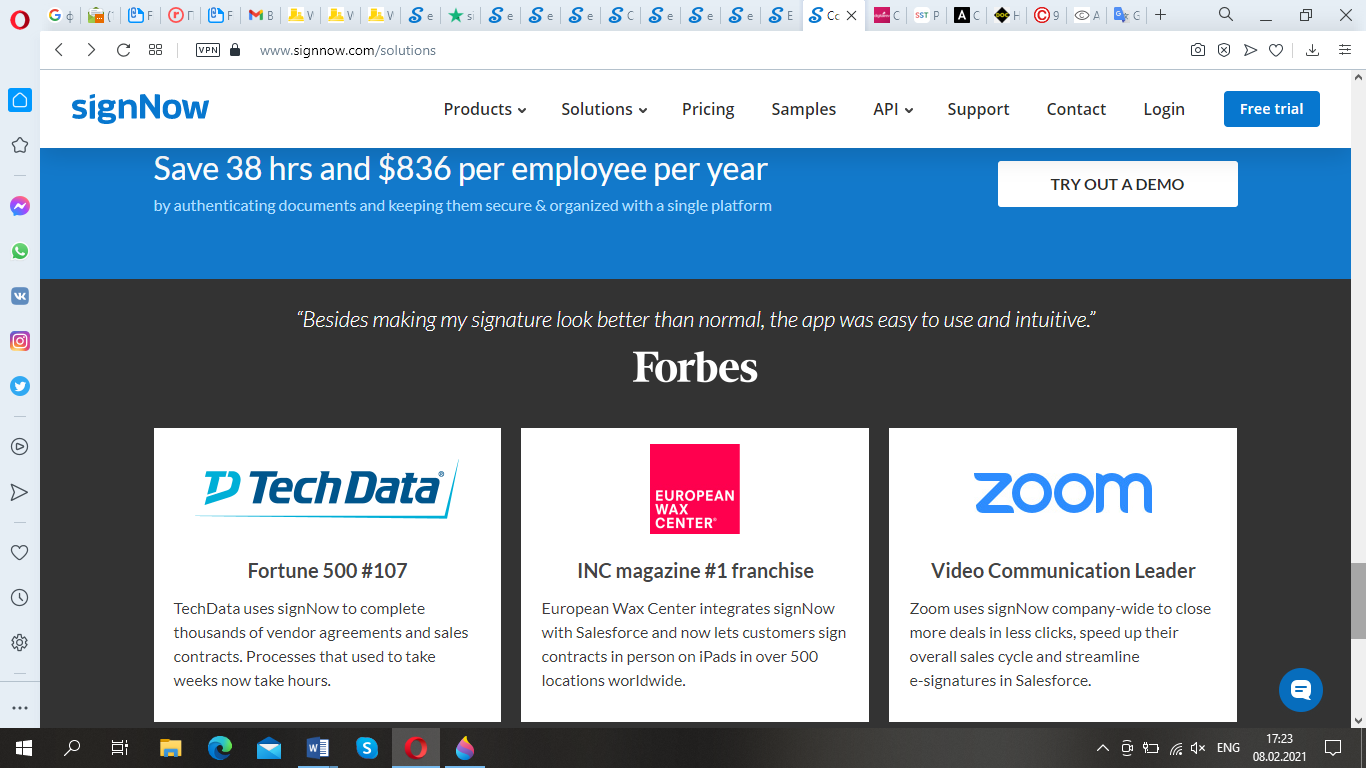The image size is (1366, 768).
Task: Open browsing history in the sidebar
Action: [x=19, y=597]
